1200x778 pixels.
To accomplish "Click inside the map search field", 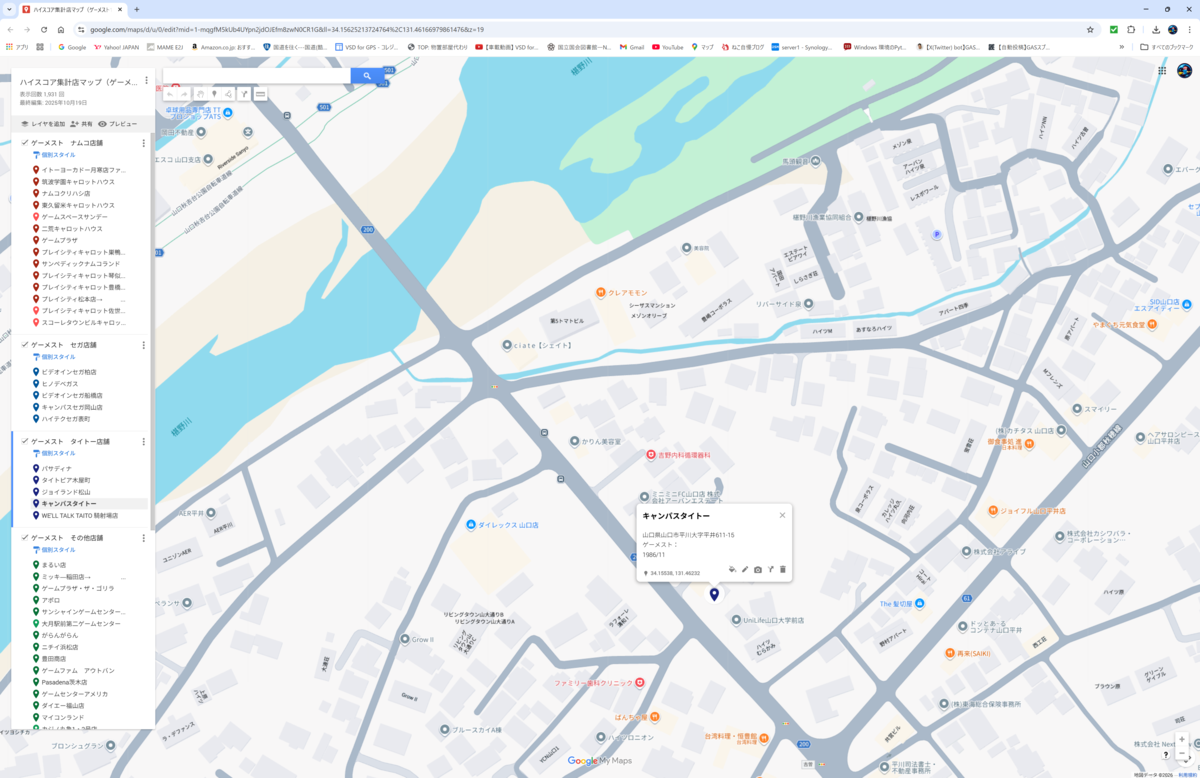I will click(x=257, y=76).
